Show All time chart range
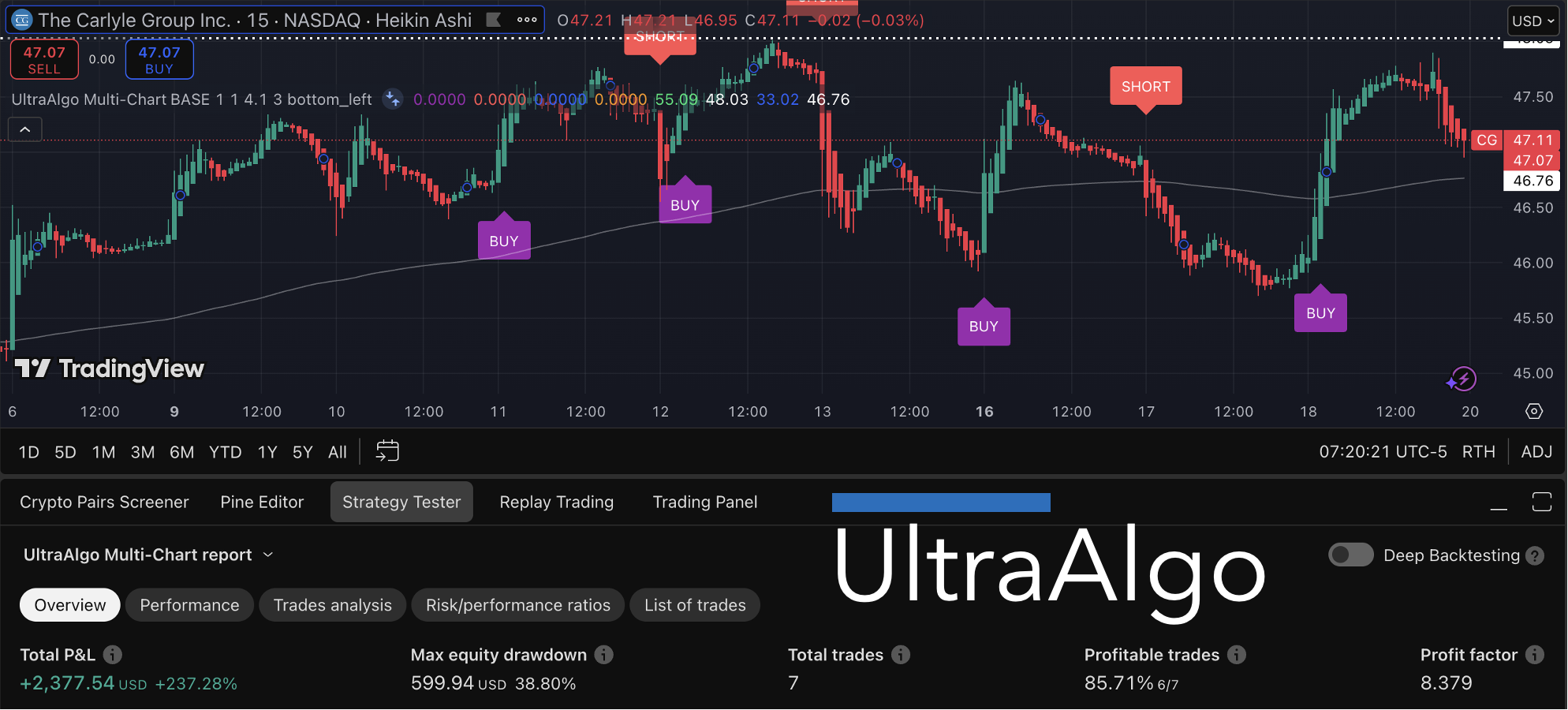 (x=338, y=452)
